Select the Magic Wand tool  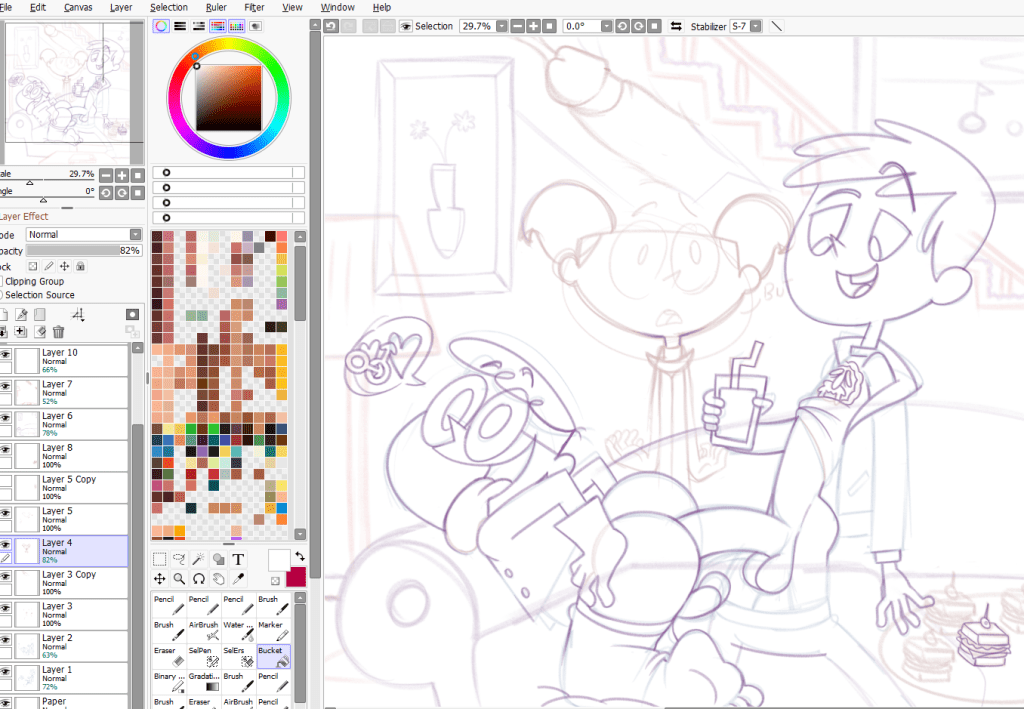pos(199,560)
